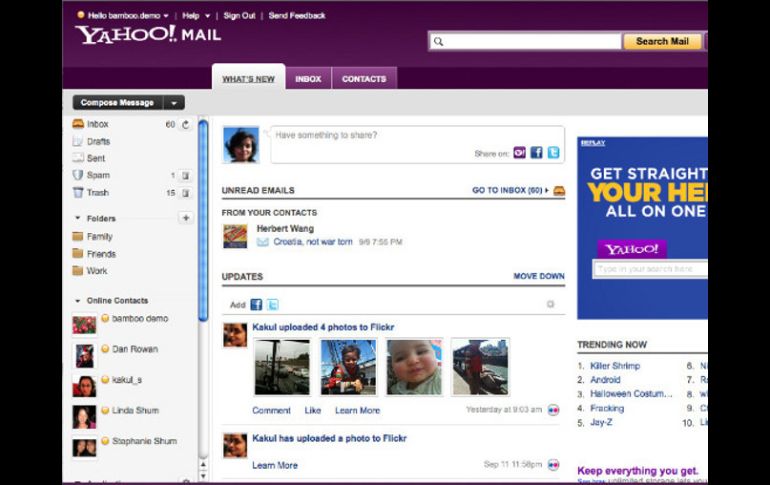Click the add folder plus icon
Screen dimensions: 770x485
(185, 218)
